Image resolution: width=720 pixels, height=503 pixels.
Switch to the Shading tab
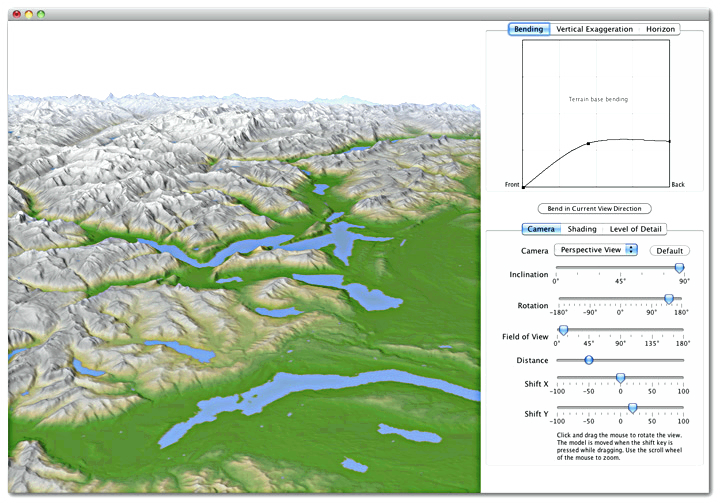tap(582, 229)
